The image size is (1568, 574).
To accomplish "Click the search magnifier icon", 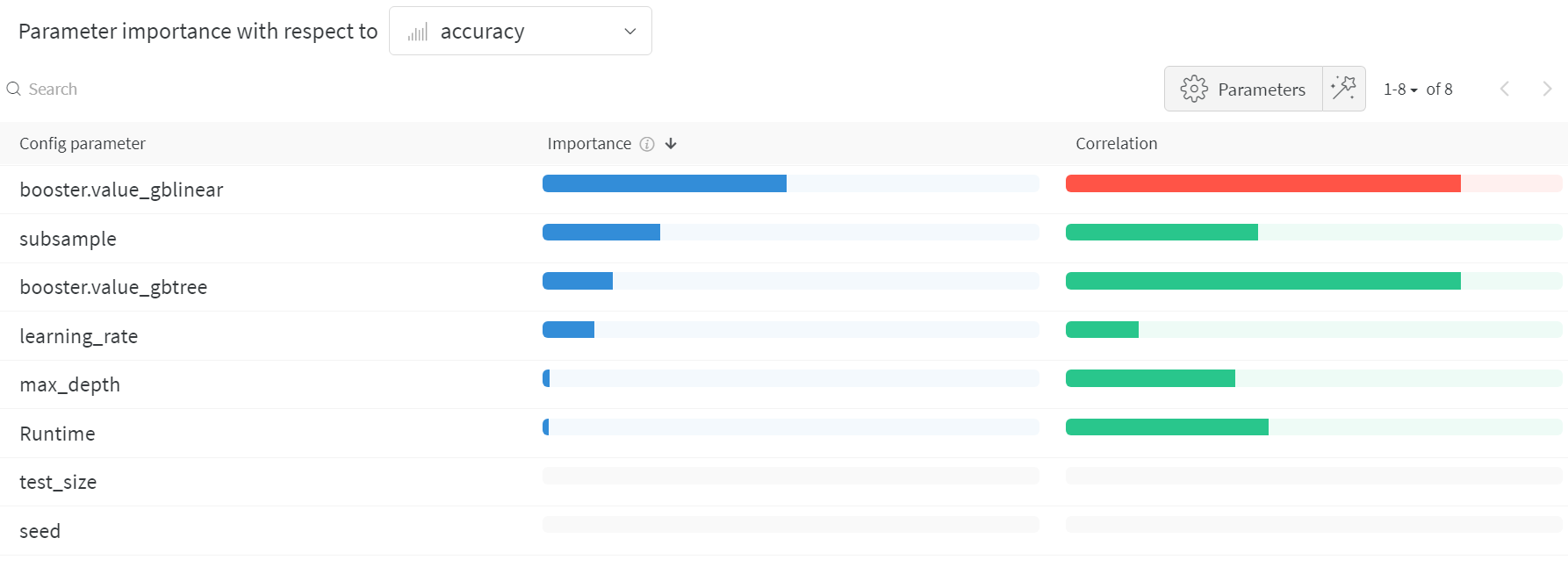I will pos(13,89).
